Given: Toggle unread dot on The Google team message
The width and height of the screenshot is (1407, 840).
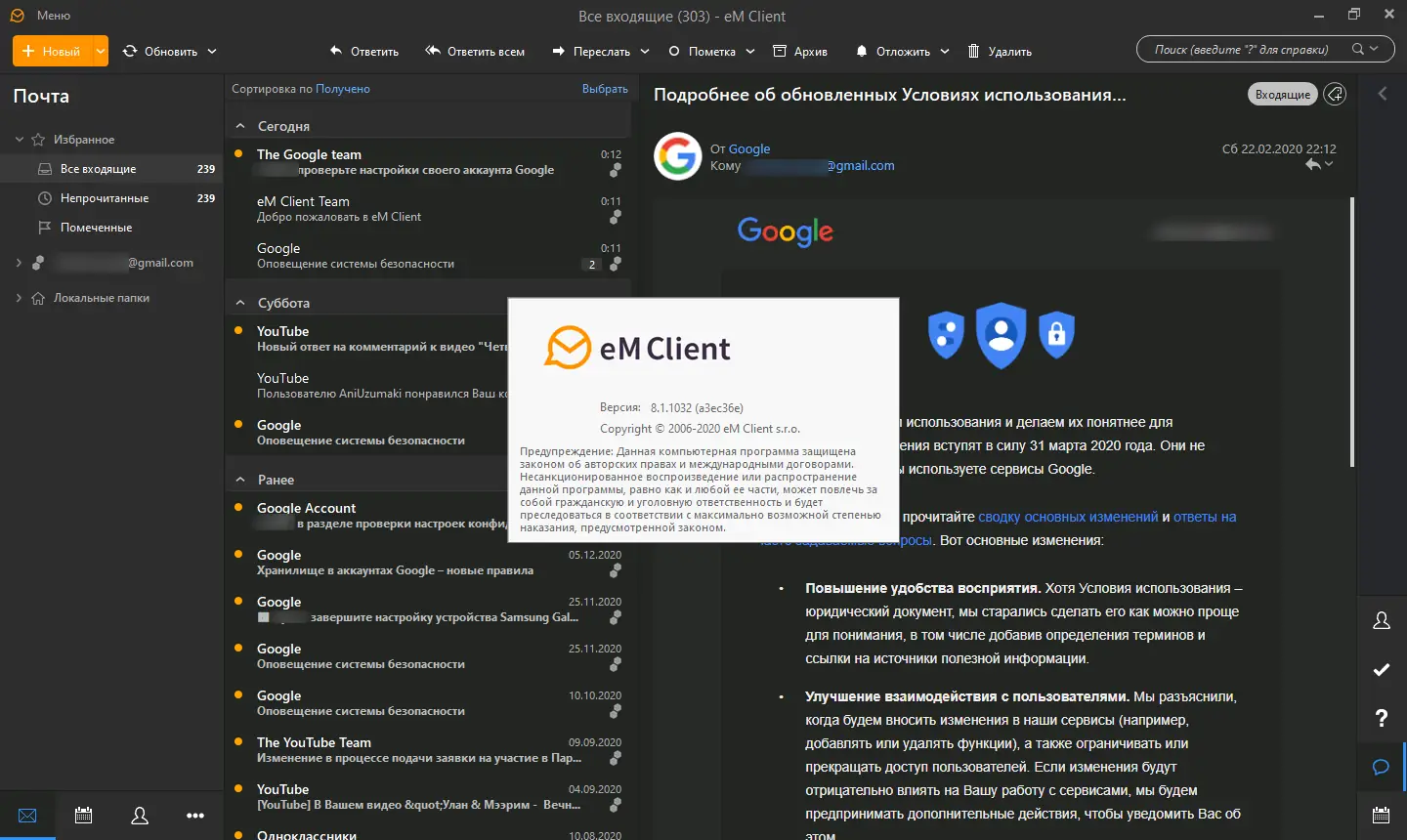Looking at the screenshot, I should (238, 153).
